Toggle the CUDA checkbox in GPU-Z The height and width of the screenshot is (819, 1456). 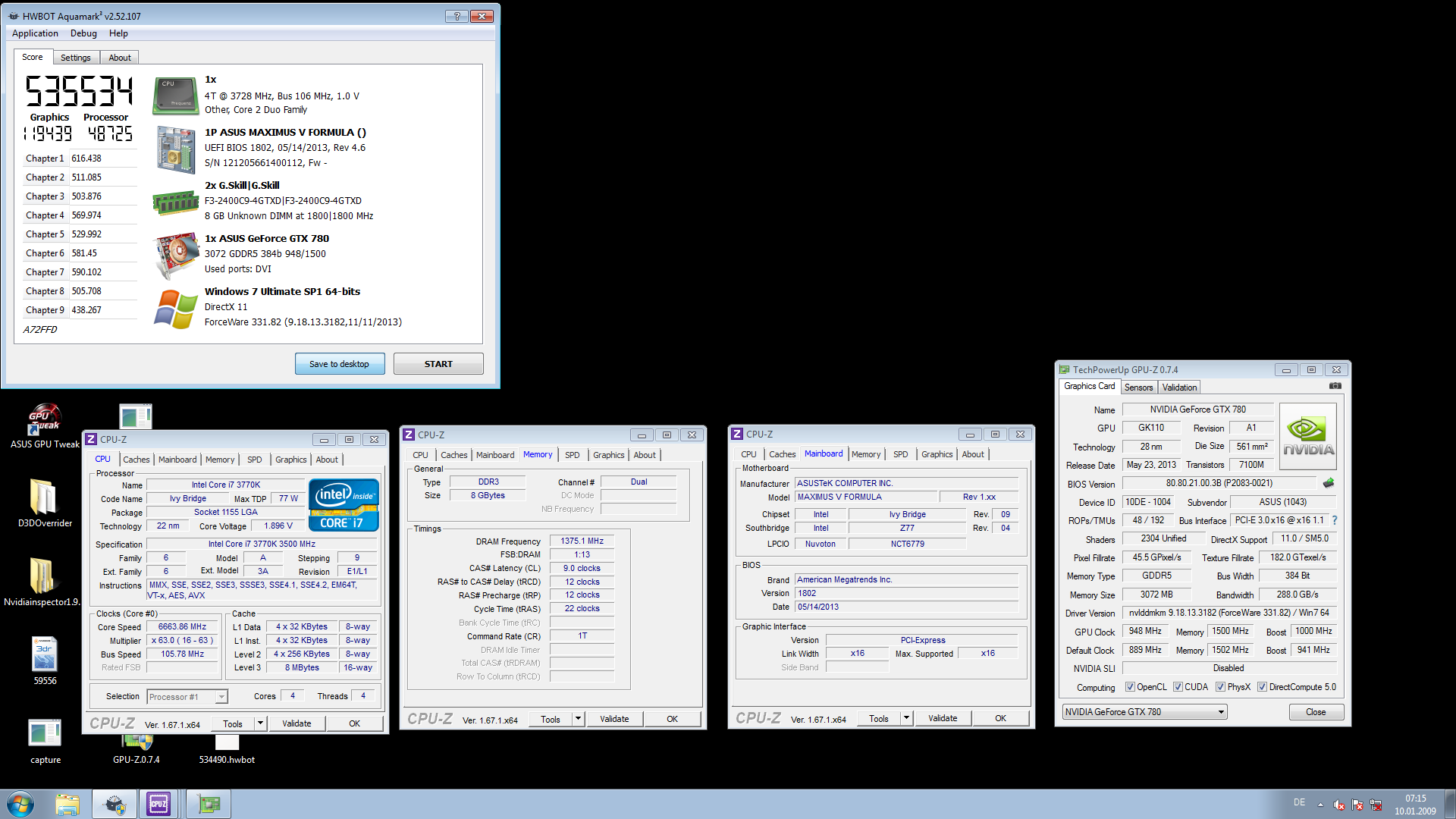tap(1178, 687)
